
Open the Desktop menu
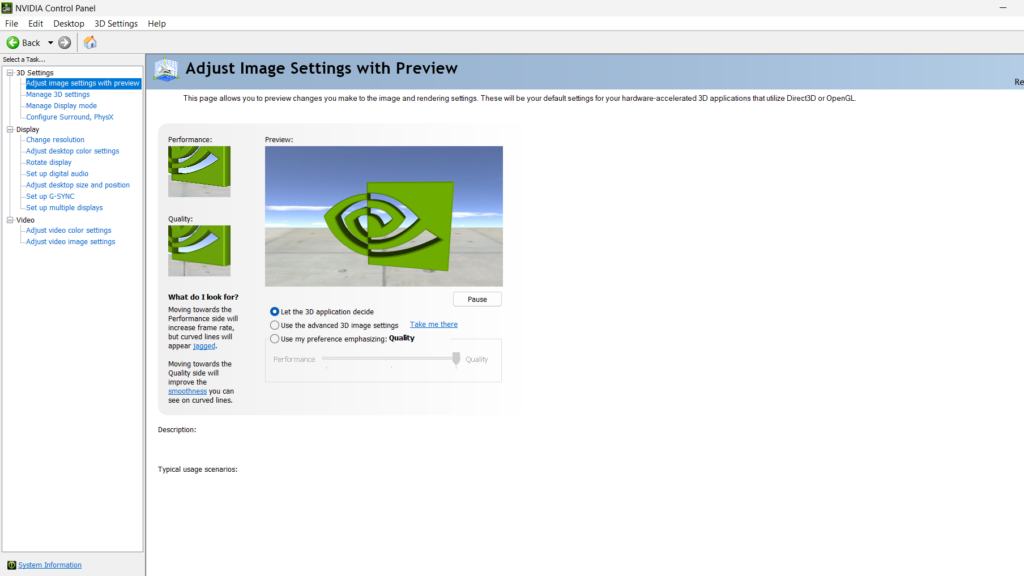tap(68, 23)
